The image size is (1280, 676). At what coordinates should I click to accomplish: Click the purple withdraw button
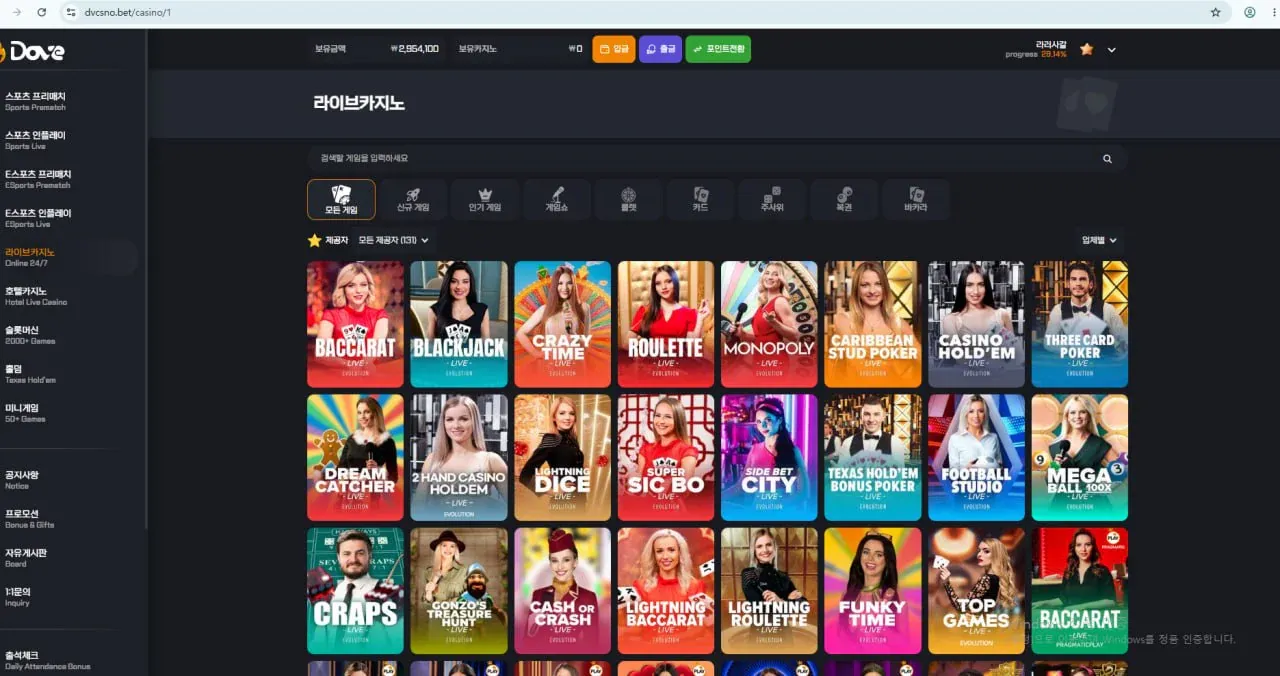tap(660, 49)
